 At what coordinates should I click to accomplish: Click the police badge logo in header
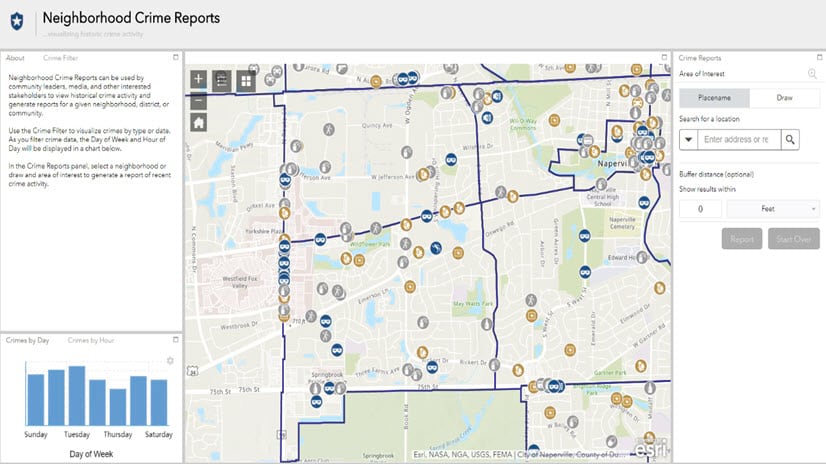coord(17,22)
